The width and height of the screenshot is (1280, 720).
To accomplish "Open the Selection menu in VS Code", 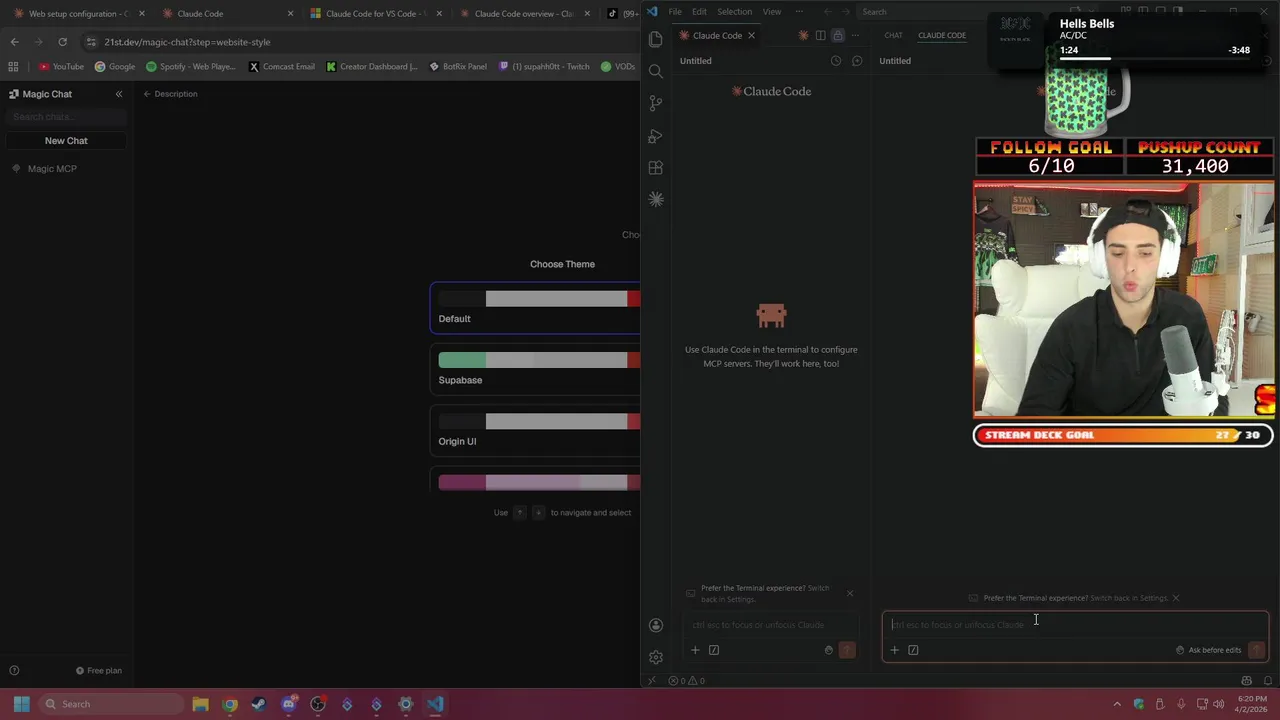I will click(x=734, y=12).
